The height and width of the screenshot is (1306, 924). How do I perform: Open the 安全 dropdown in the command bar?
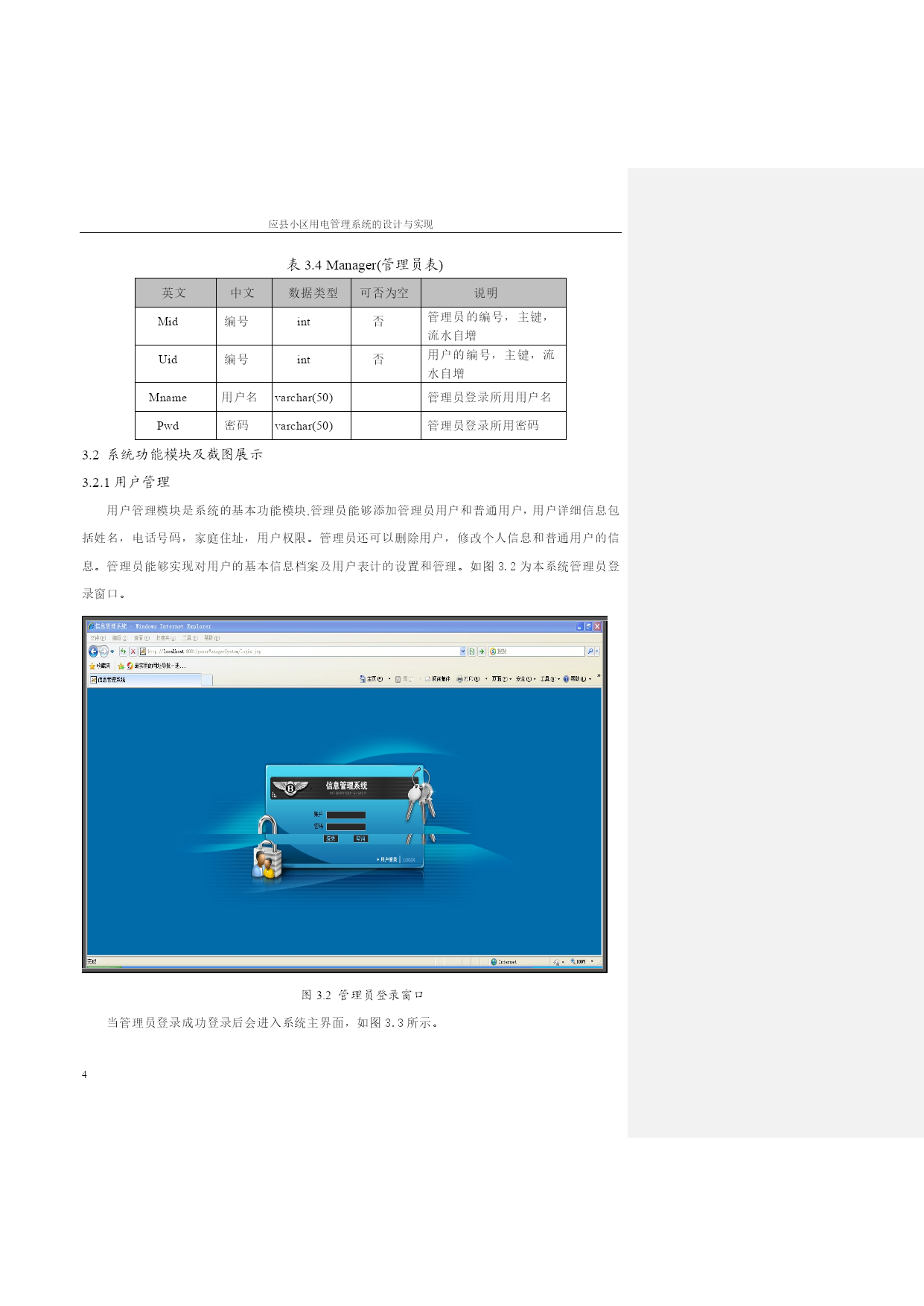tap(526, 679)
